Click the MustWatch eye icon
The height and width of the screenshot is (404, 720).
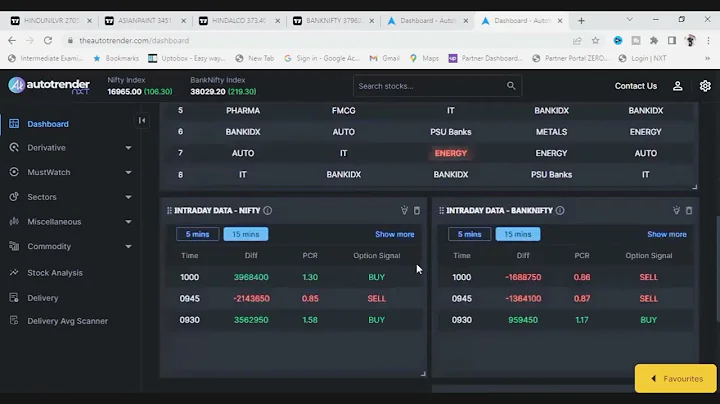point(14,172)
